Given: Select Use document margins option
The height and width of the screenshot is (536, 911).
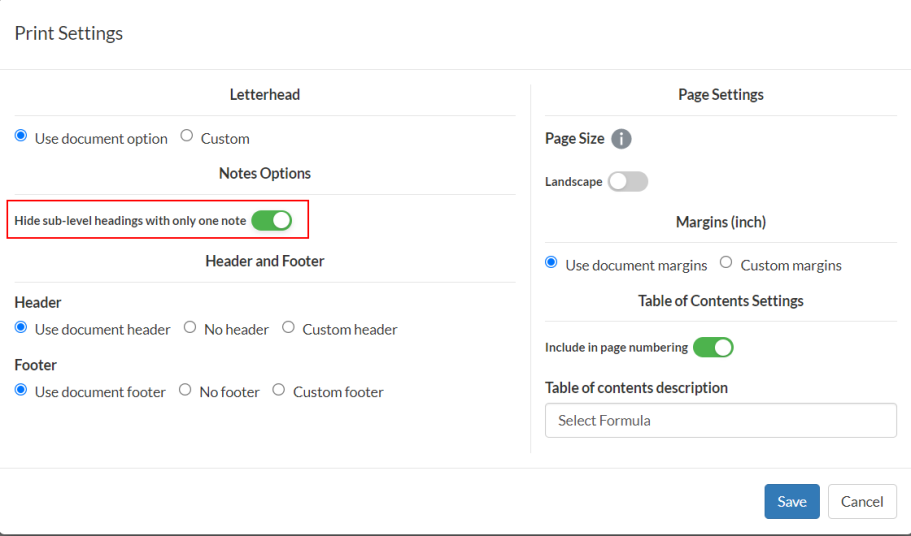Looking at the screenshot, I should click(551, 264).
